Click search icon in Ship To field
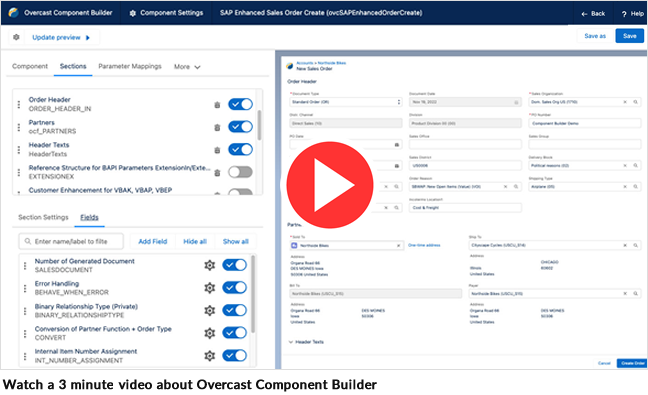Viewport: 648px width, 395px height. (x=636, y=245)
